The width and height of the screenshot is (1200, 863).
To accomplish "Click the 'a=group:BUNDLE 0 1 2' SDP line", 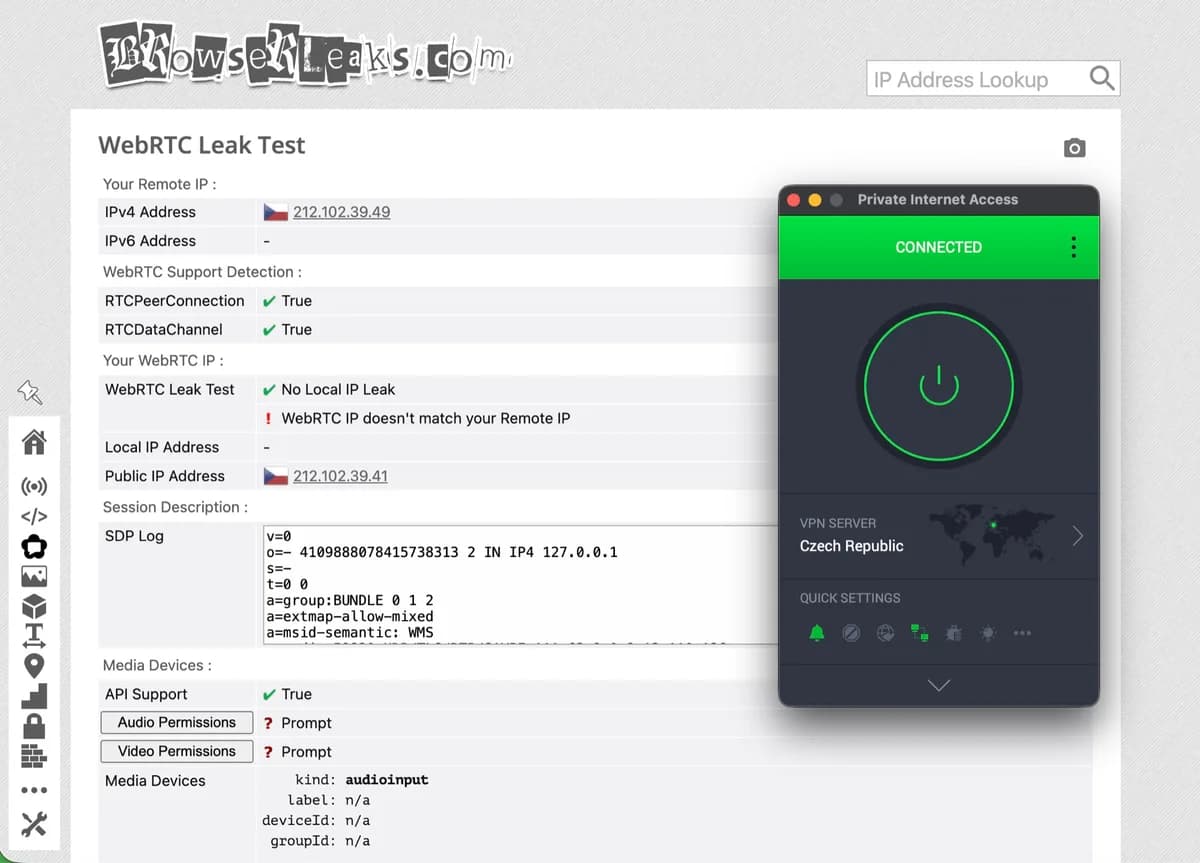I will (349, 600).
